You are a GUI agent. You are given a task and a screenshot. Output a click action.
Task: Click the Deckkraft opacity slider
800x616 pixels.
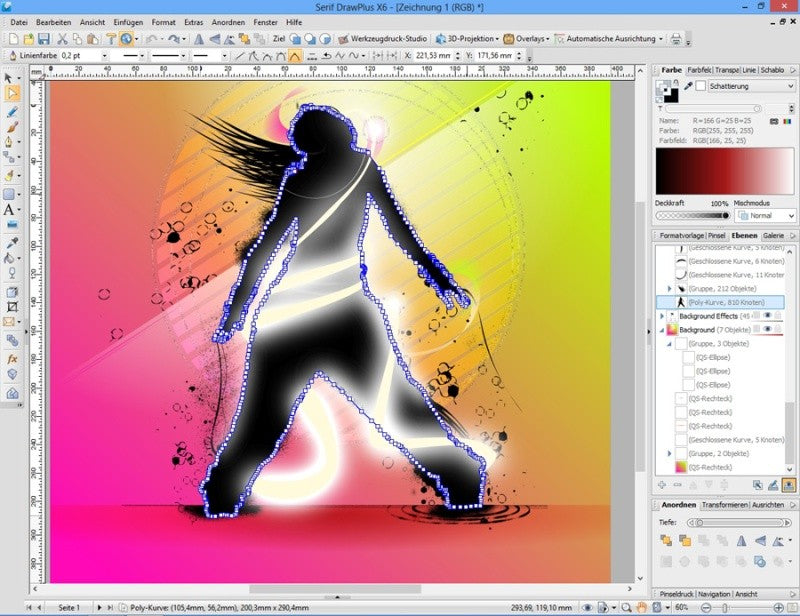(x=692, y=216)
